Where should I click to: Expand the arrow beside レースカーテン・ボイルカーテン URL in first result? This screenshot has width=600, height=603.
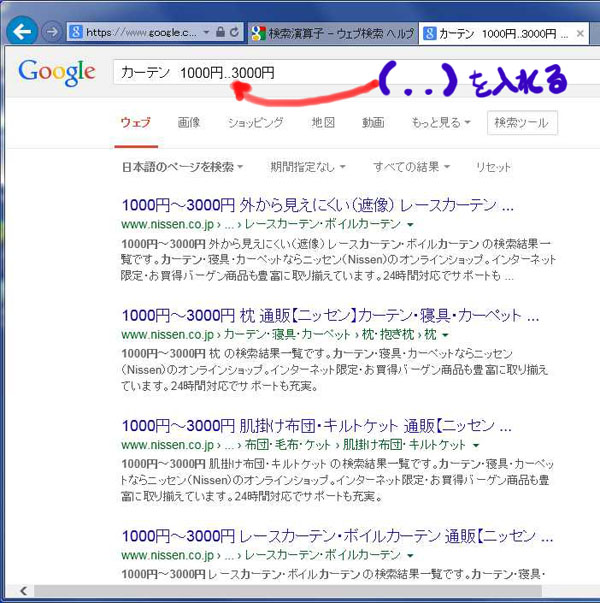410,225
